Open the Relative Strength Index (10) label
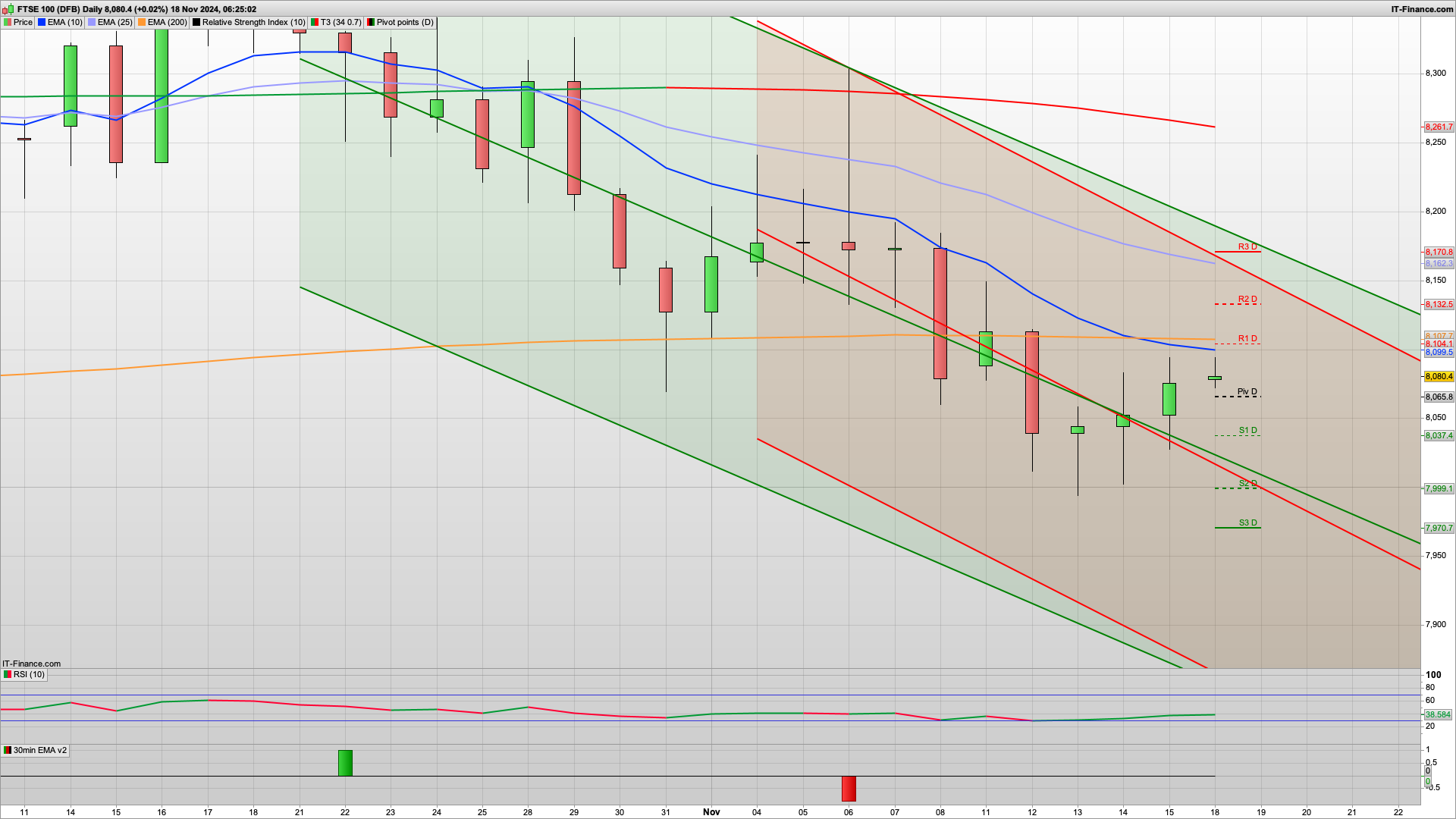This screenshot has width=1456, height=819. click(x=254, y=22)
